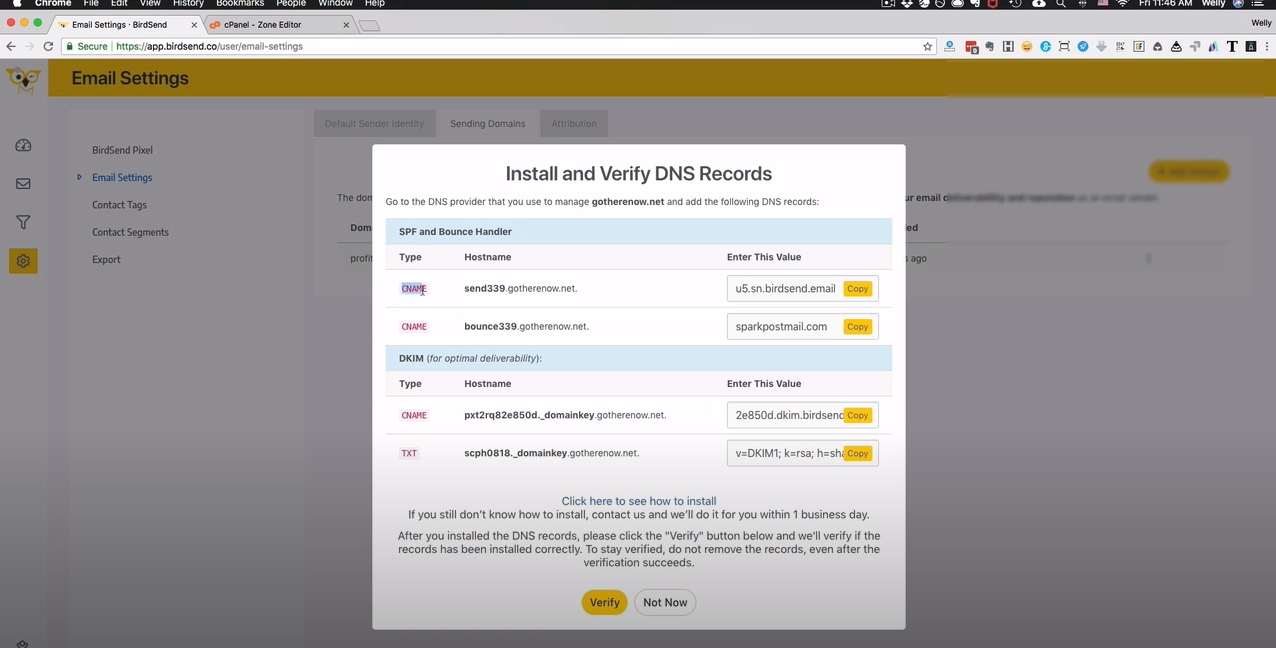Open the Sending Domains tab
This screenshot has height=648, width=1276.
tap(487, 124)
